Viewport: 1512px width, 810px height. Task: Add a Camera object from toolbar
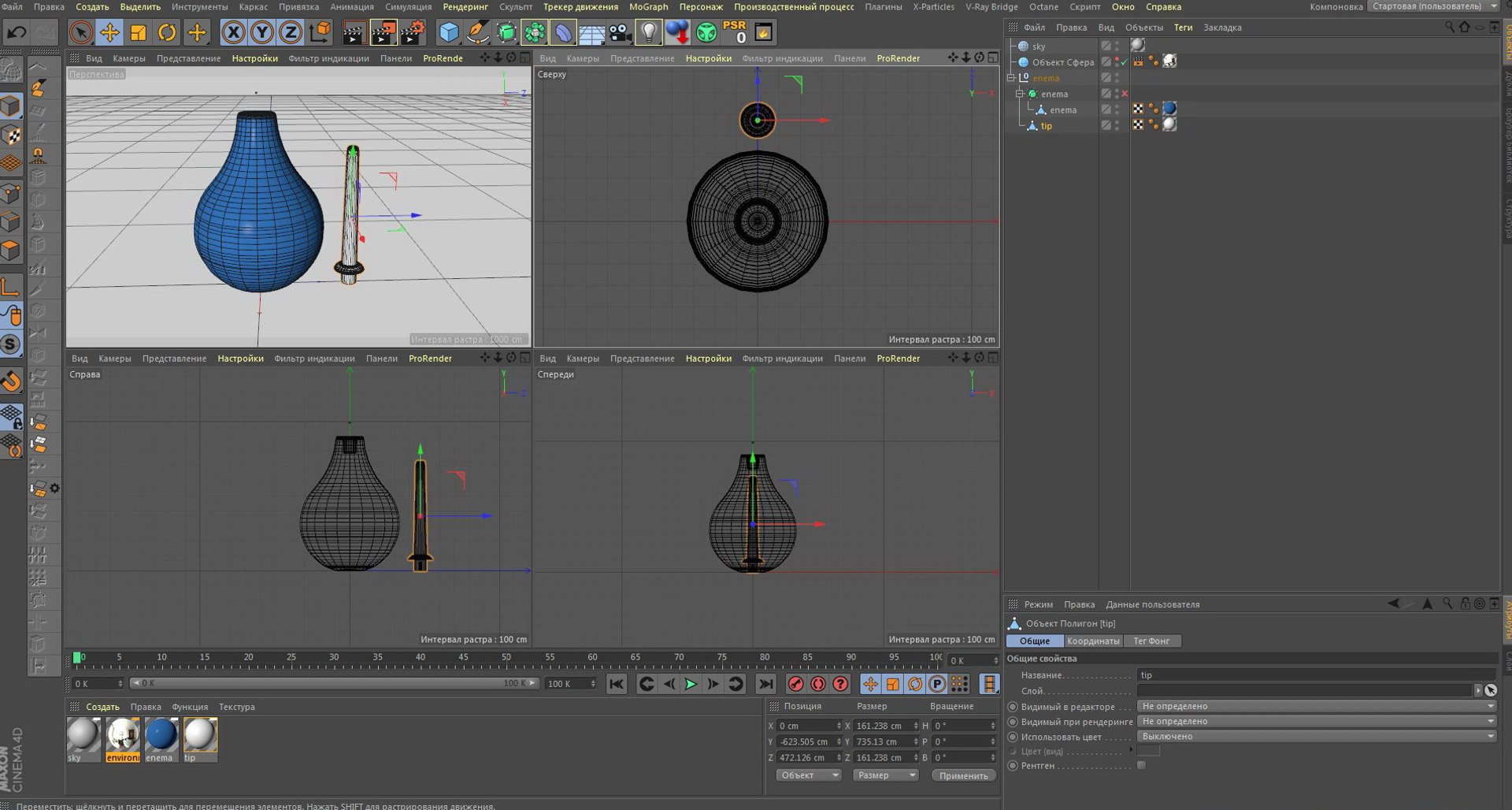click(x=621, y=32)
